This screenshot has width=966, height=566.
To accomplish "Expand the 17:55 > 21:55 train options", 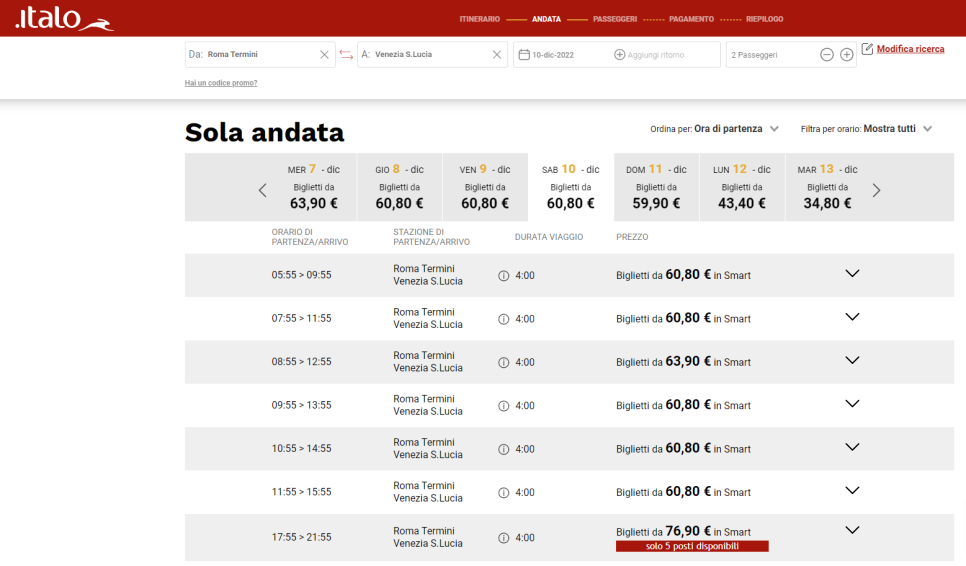I will [852, 530].
